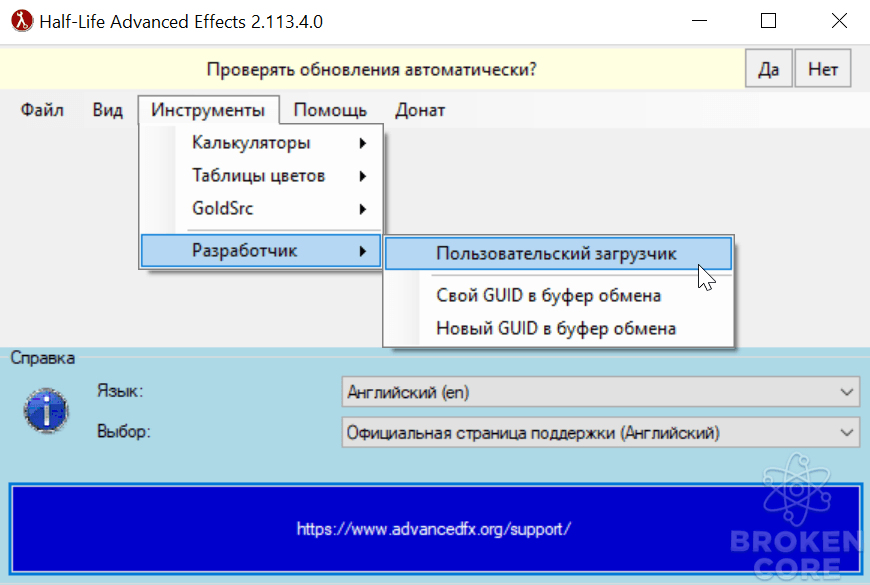The height and width of the screenshot is (585, 870).
Task: Open the Вид menu
Action: (108, 110)
